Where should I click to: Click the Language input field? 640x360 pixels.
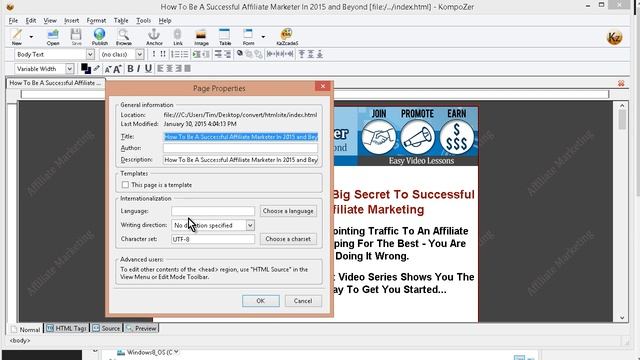[213, 211]
